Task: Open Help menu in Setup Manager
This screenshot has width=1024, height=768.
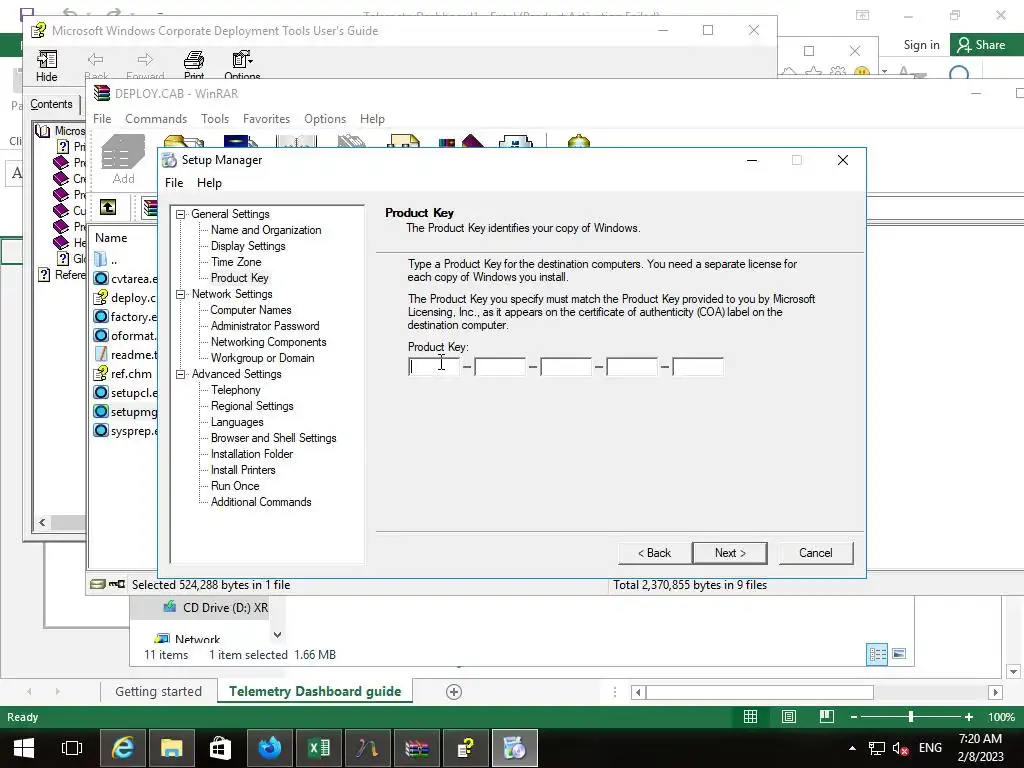Action: (x=210, y=183)
